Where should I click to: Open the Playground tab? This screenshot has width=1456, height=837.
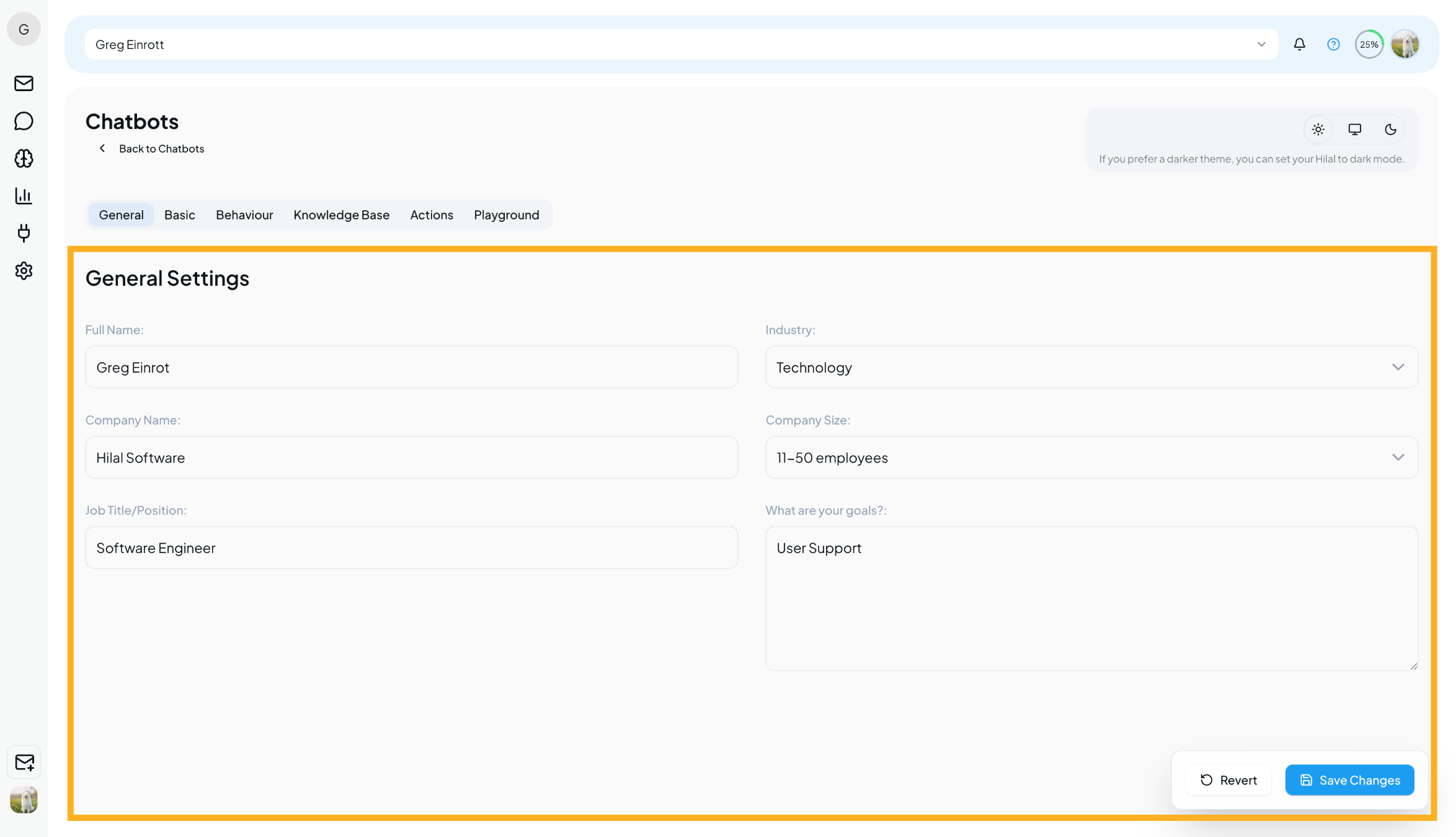click(x=506, y=215)
